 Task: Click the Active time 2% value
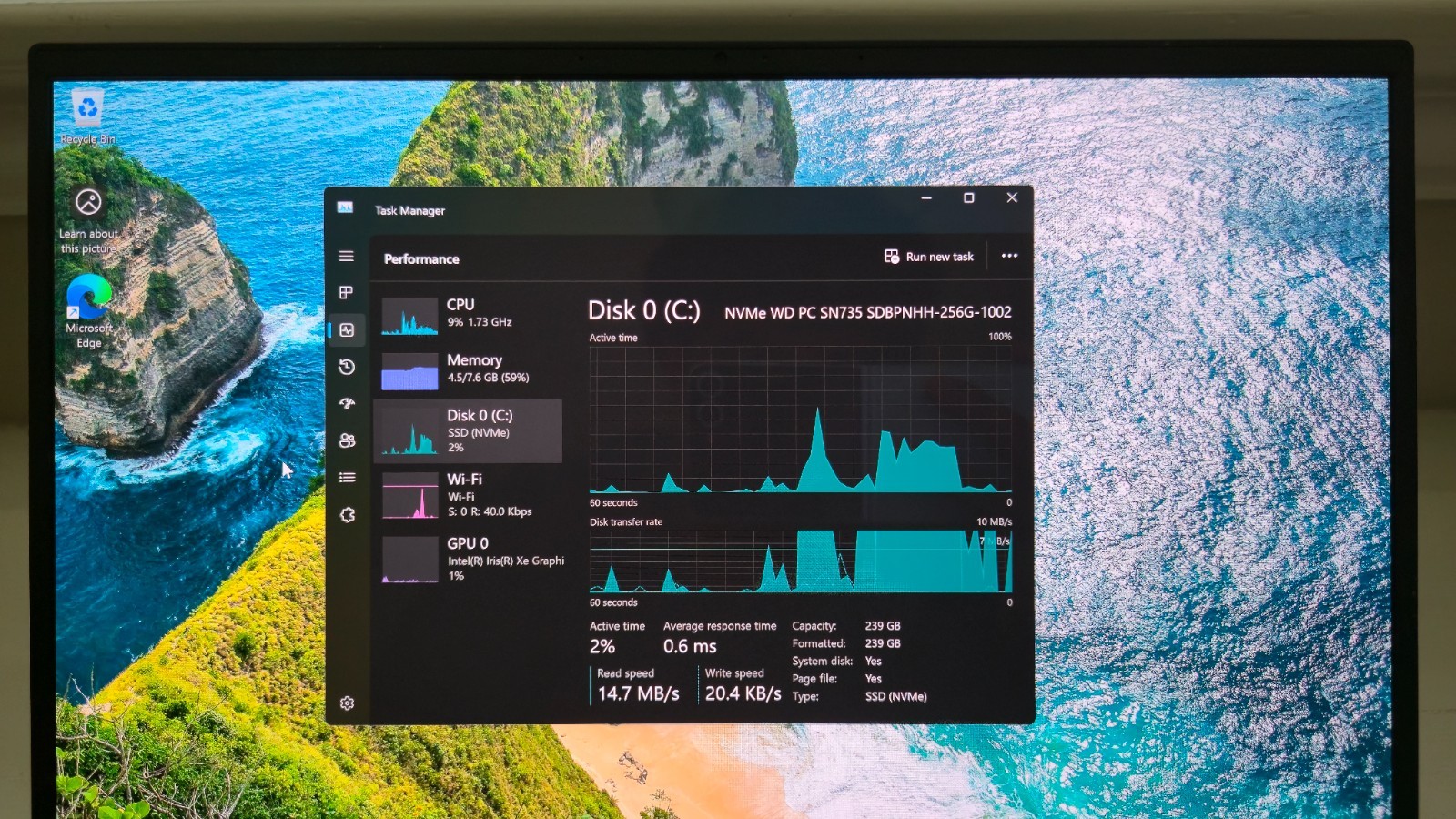coord(602,647)
